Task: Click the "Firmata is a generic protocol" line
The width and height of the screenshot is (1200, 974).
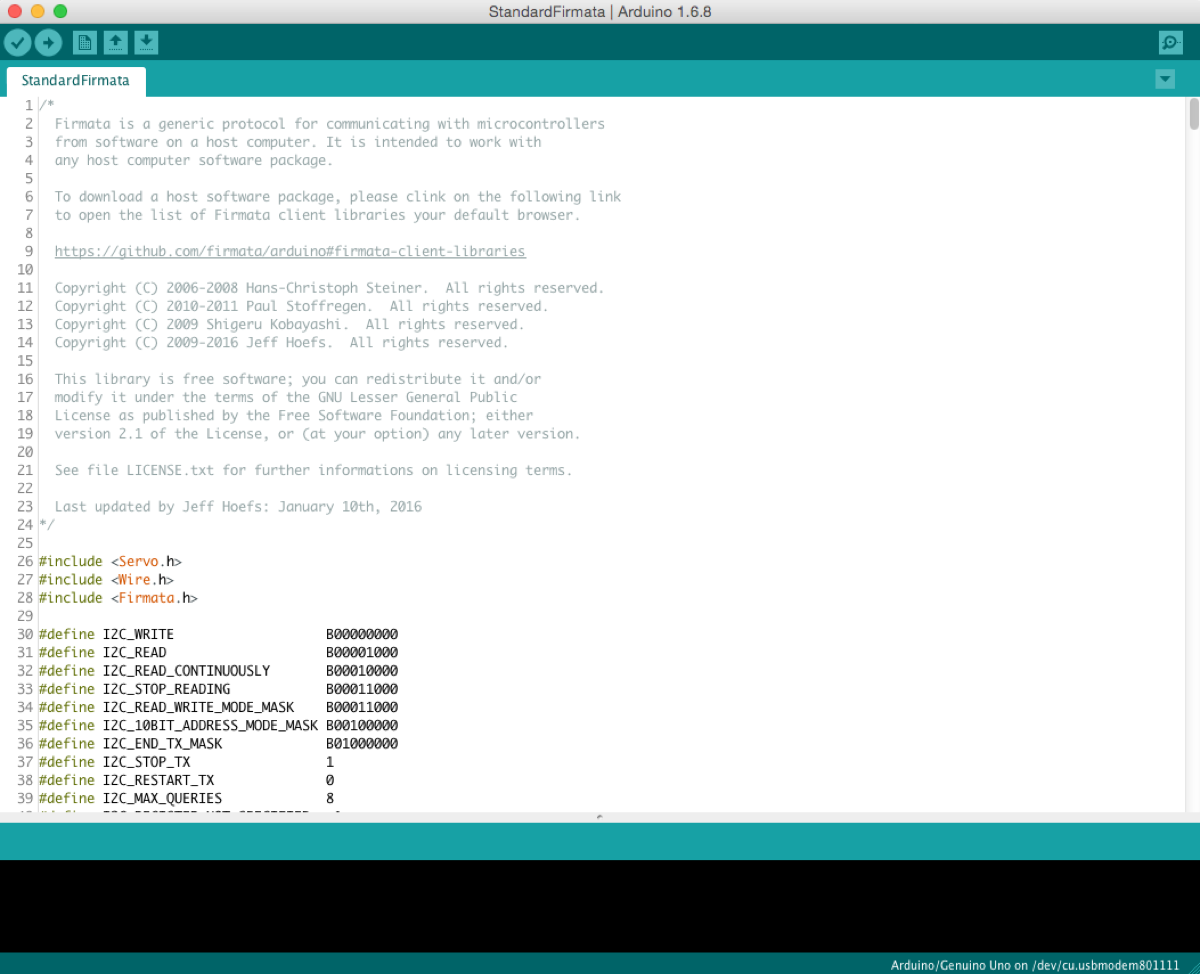Action: point(329,124)
